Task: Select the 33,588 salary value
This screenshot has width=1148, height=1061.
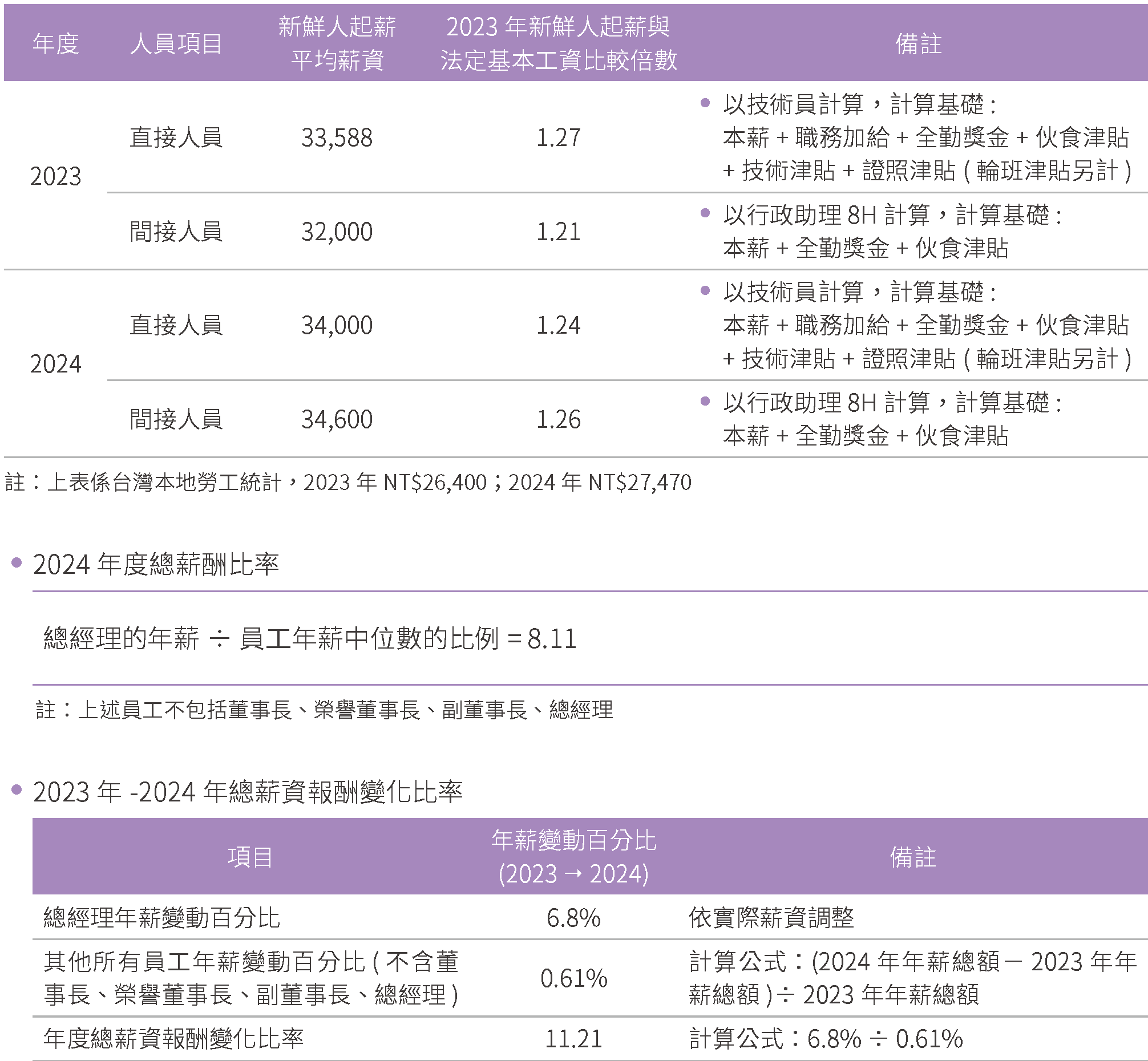Action: click(337, 138)
